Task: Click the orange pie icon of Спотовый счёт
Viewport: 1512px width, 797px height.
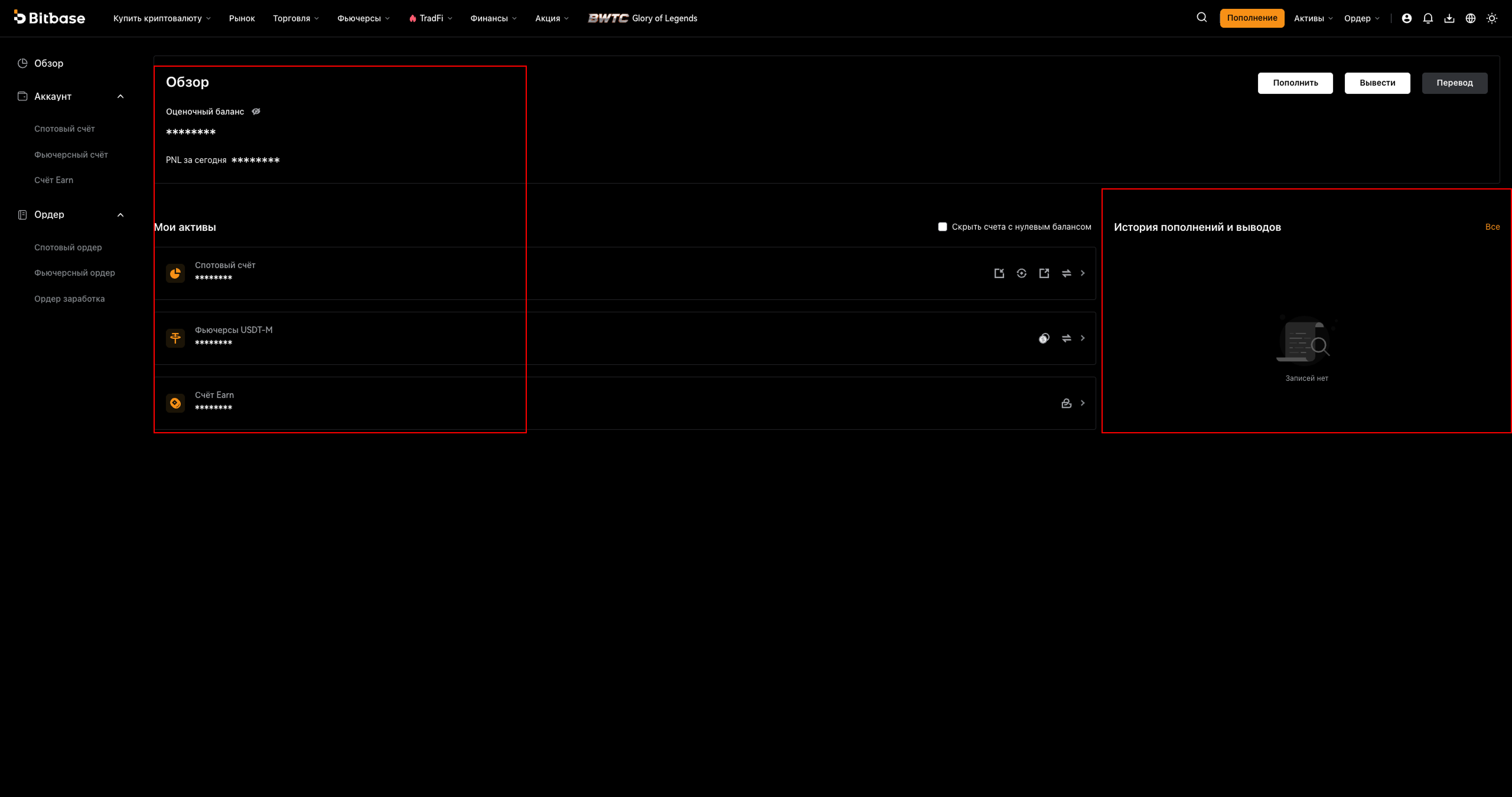Action: [175, 273]
